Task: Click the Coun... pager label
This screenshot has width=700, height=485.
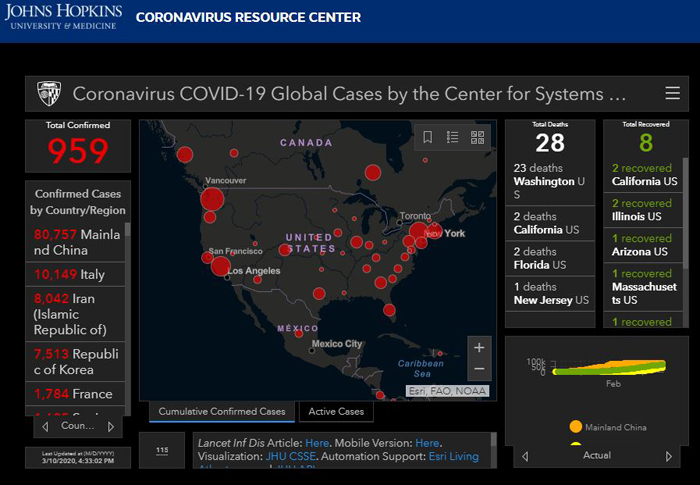Action: tap(78, 426)
